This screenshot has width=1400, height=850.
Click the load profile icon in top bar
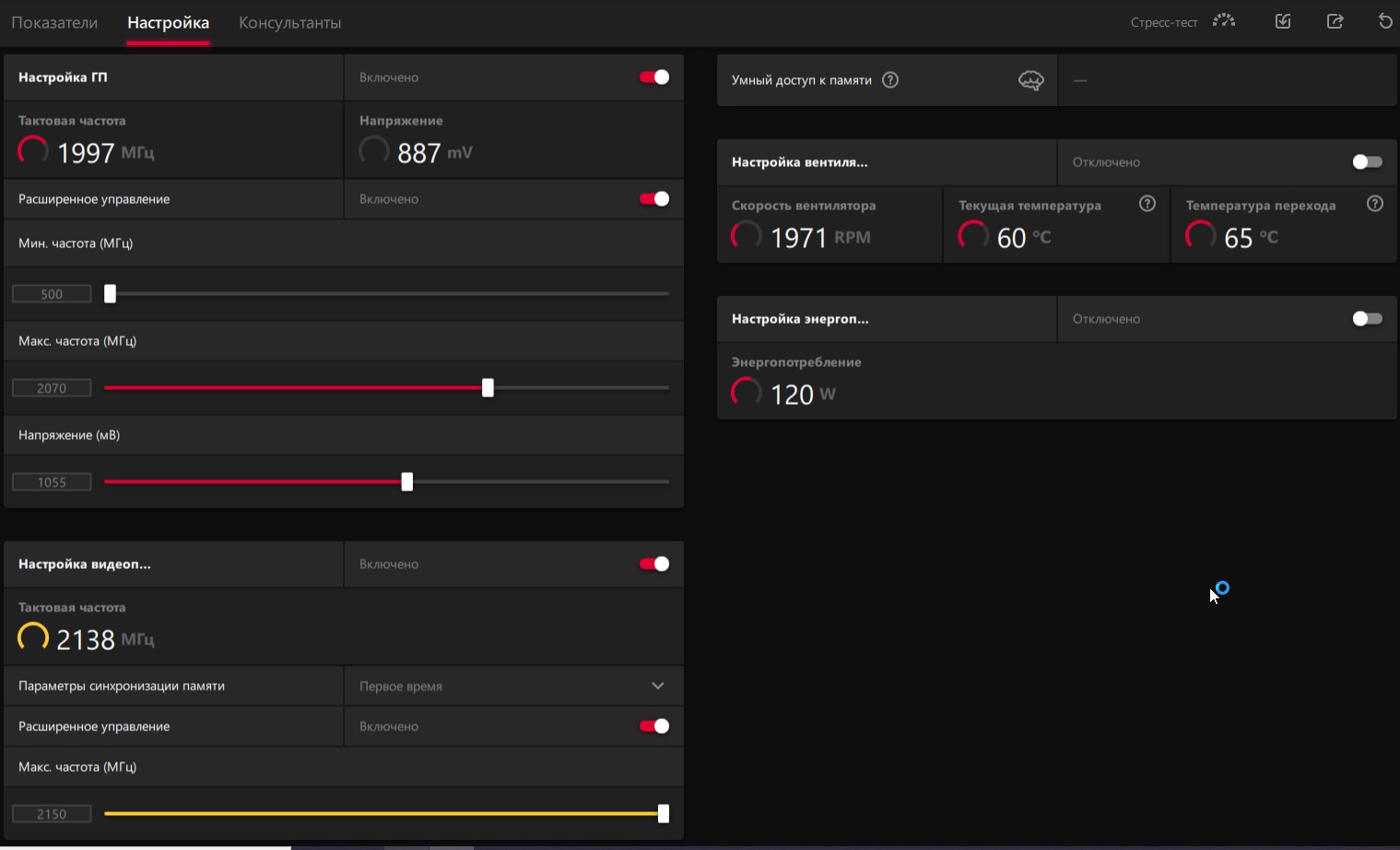pyautogui.click(x=1283, y=21)
